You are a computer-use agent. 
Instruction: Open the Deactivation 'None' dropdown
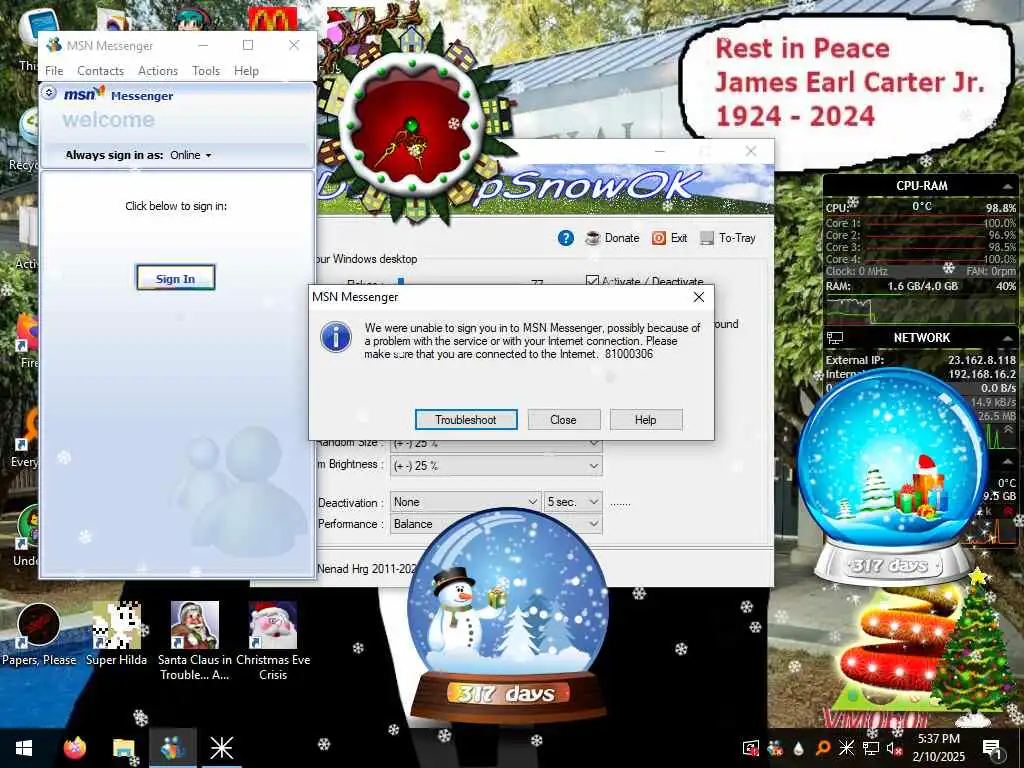(x=466, y=502)
